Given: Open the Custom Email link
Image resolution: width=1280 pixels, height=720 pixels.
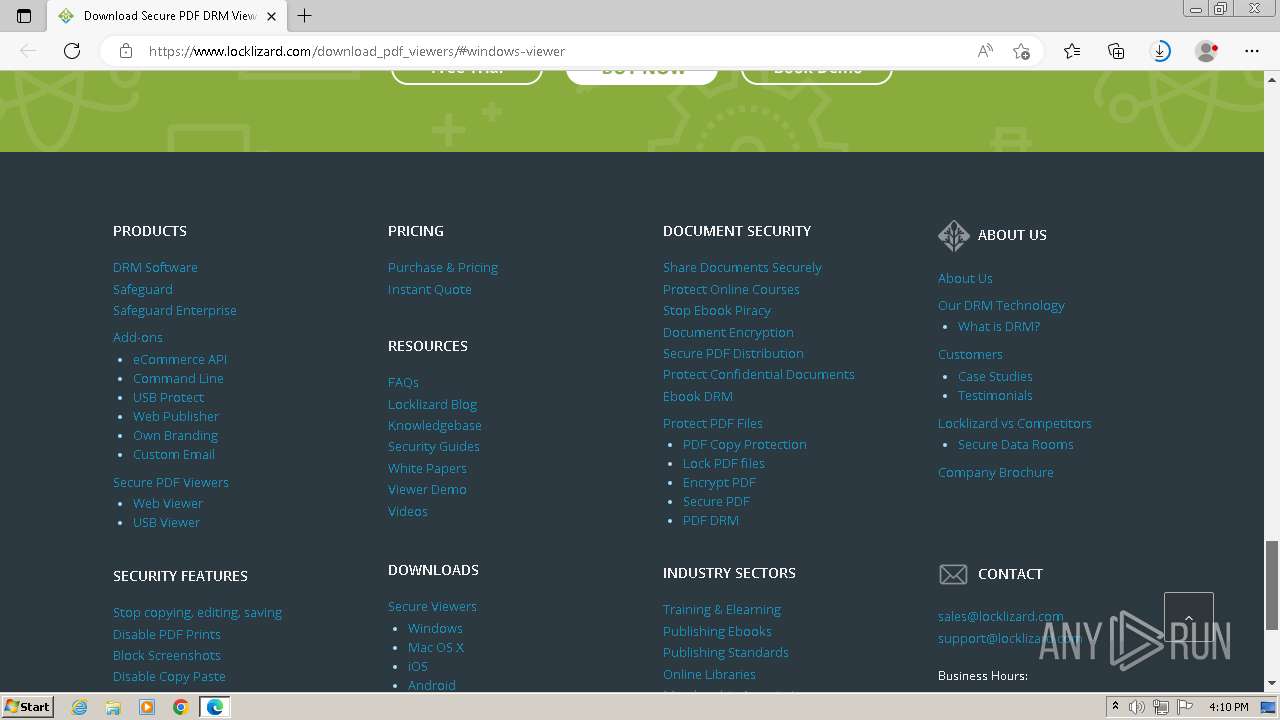Looking at the screenshot, I should 174,454.
